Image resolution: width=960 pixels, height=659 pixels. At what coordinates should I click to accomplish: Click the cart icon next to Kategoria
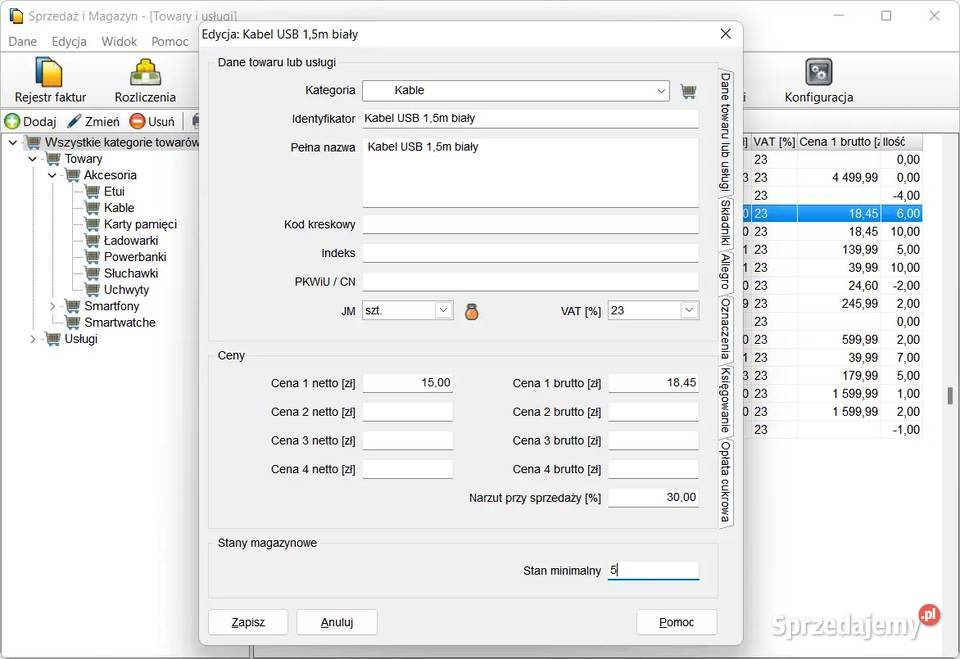688,91
